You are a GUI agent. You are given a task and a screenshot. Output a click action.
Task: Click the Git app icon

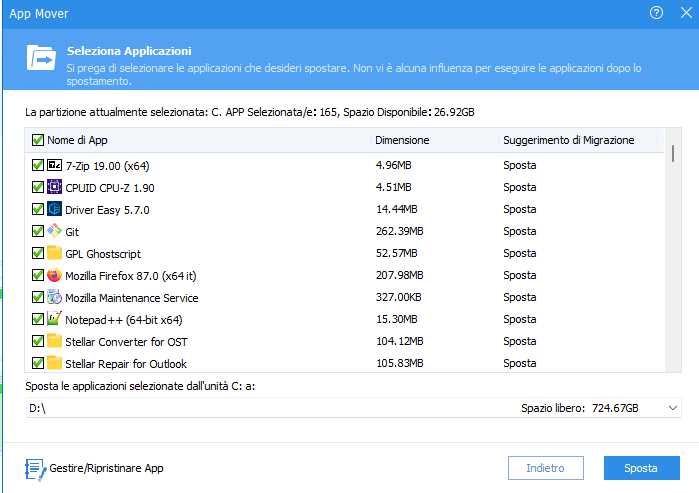[54, 231]
